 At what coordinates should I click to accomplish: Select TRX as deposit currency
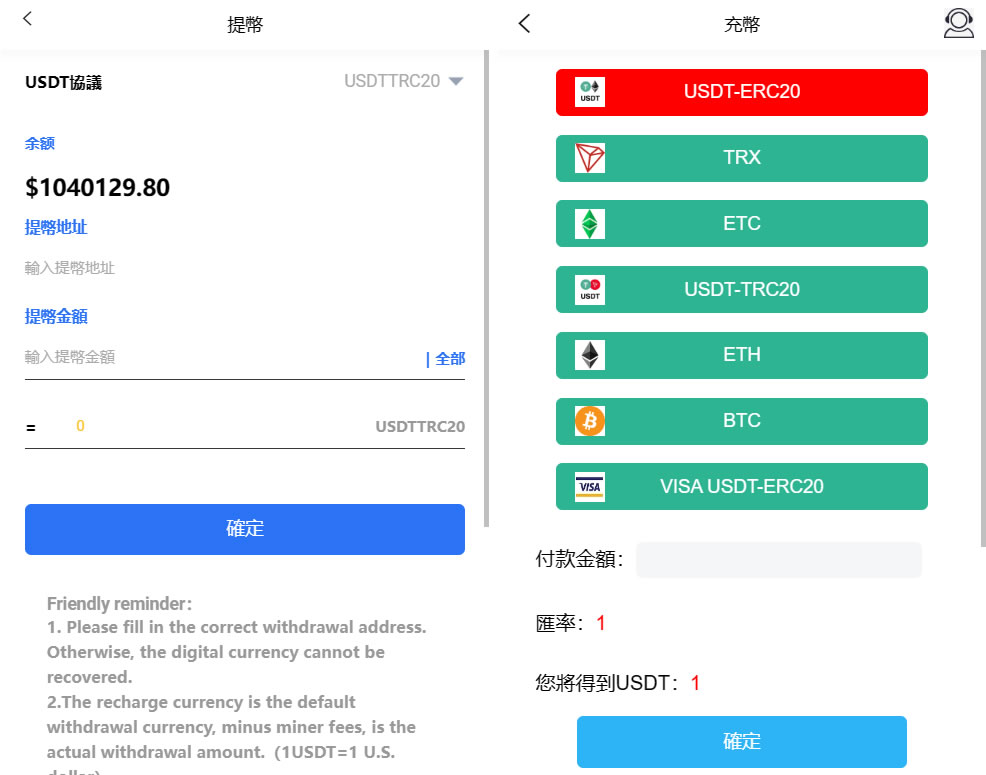click(x=741, y=157)
